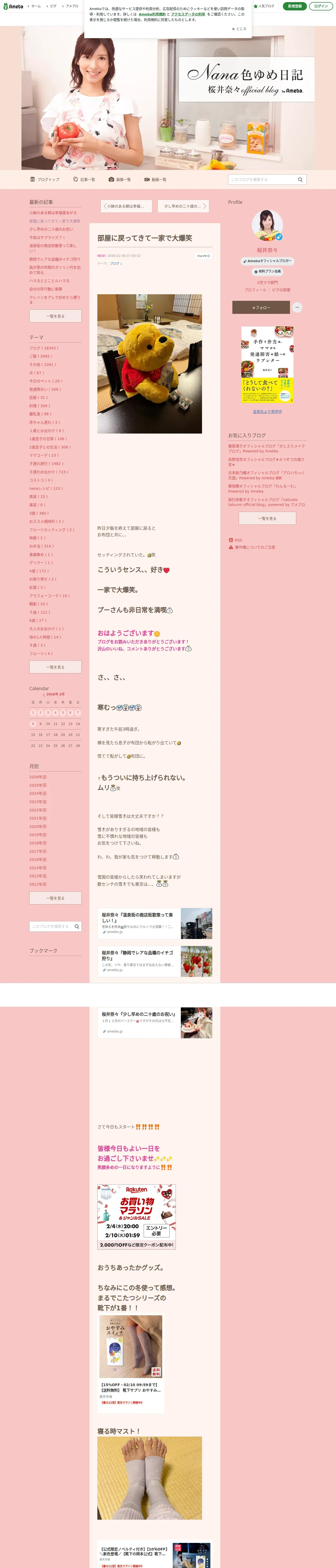336x1568 pixels.
Task: Click 一覧を見る under お気に入りブログ
Action: (267, 518)
